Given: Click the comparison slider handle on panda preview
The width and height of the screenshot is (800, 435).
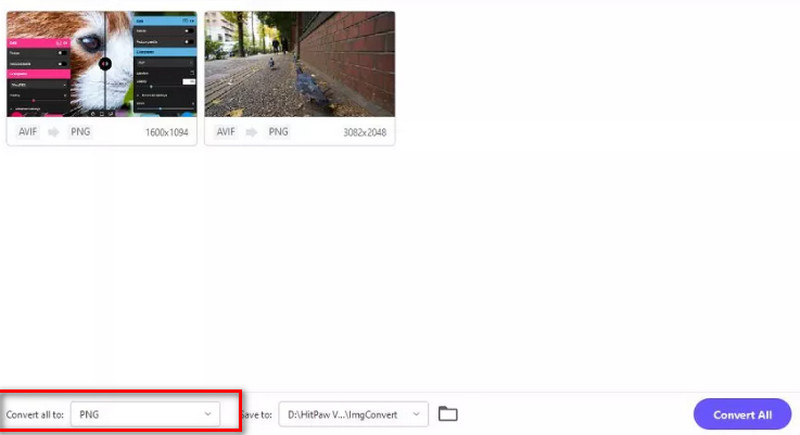Looking at the screenshot, I should tap(104, 63).
